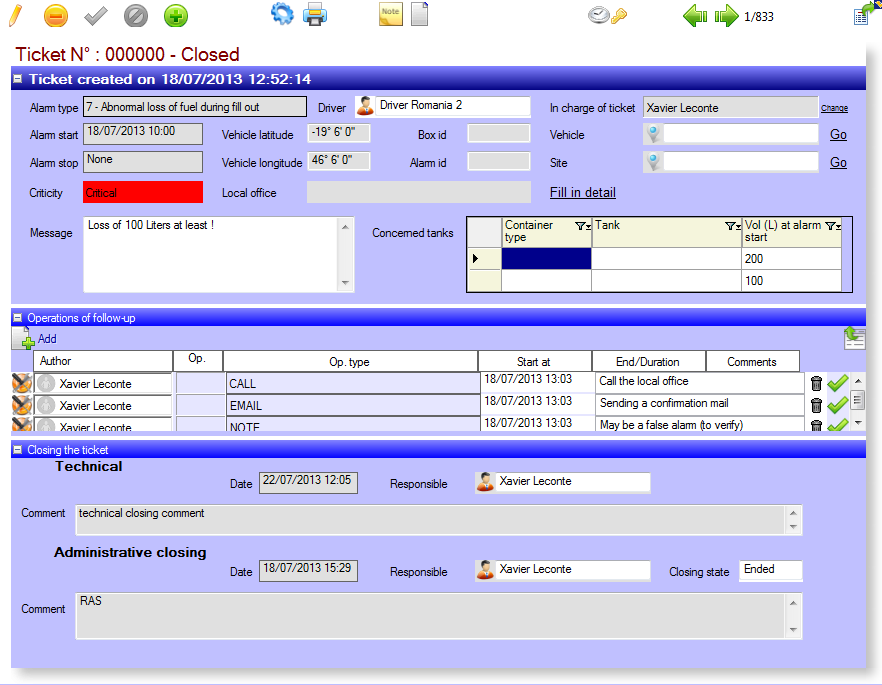Click the Vehicle longitude field

tap(339, 161)
